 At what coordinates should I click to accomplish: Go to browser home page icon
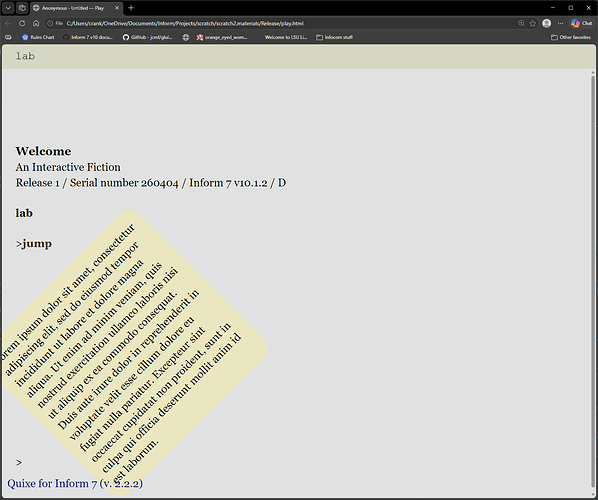click(36, 23)
